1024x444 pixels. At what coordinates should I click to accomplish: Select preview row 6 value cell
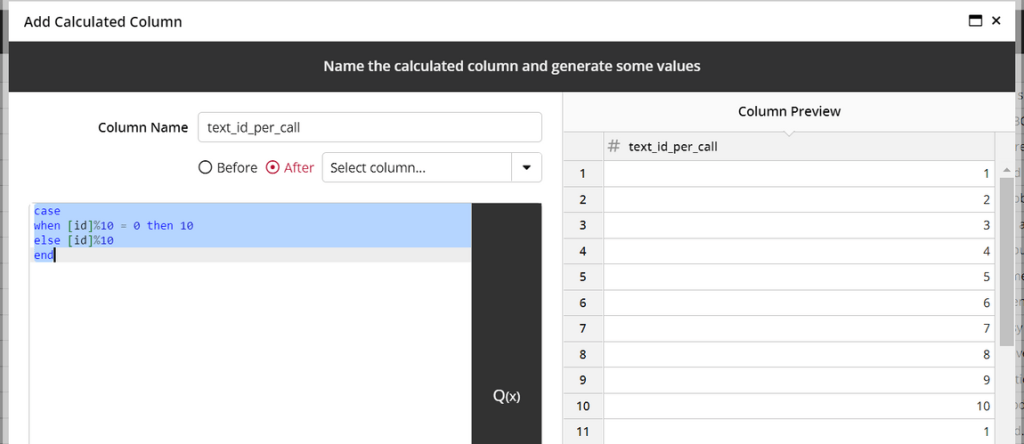(799, 303)
